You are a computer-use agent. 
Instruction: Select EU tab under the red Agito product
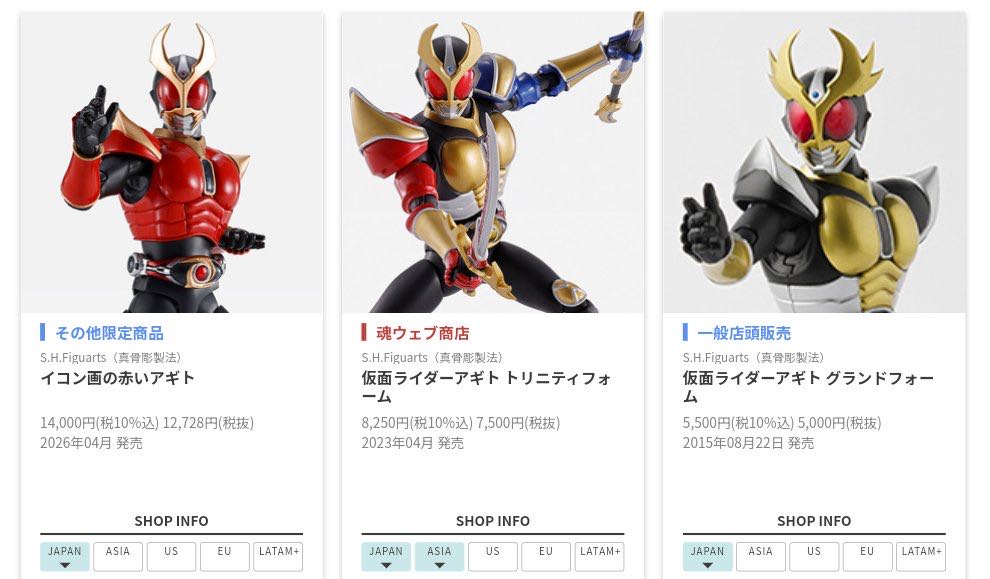coord(224,556)
